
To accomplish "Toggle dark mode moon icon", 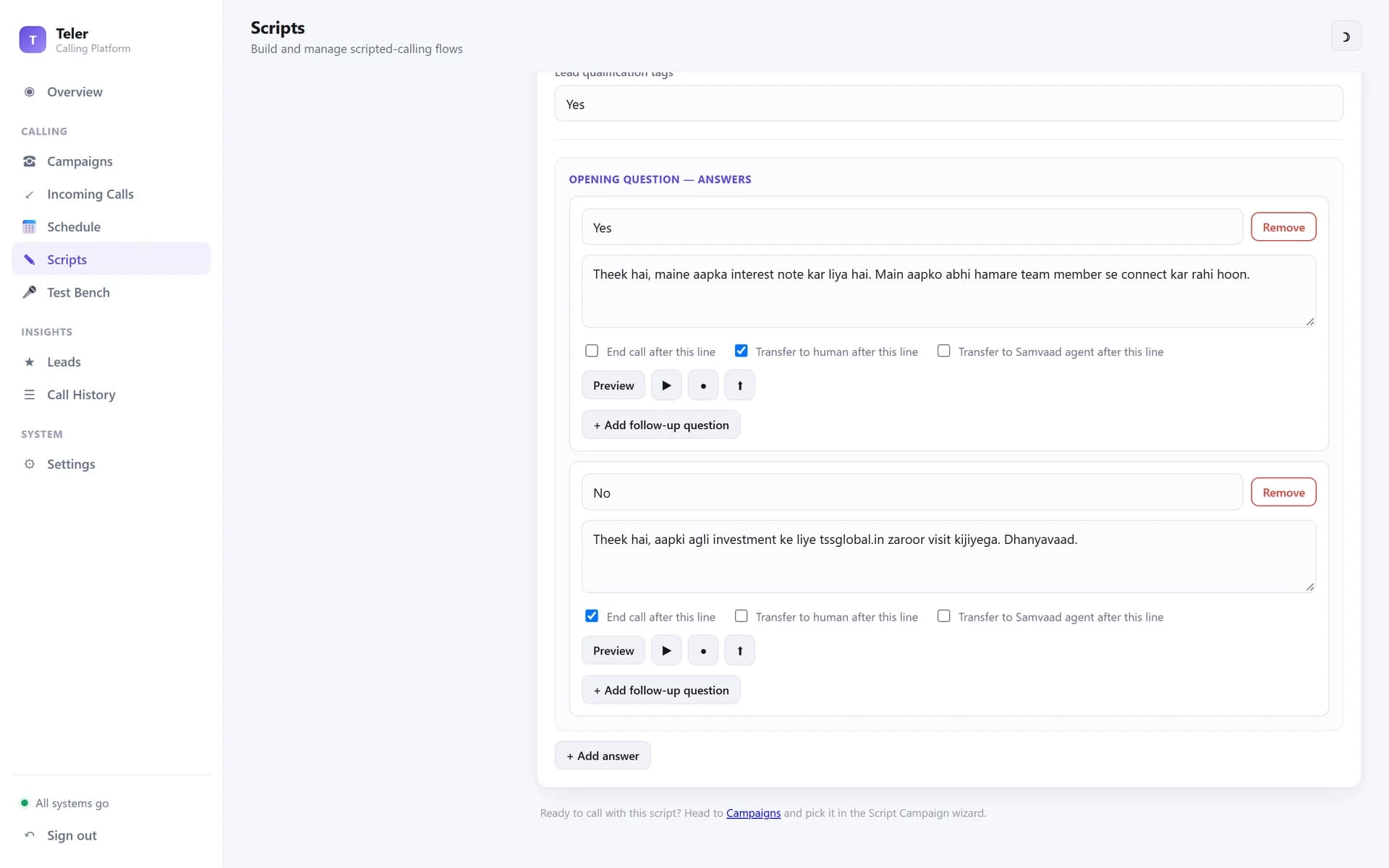I will click(x=1346, y=36).
